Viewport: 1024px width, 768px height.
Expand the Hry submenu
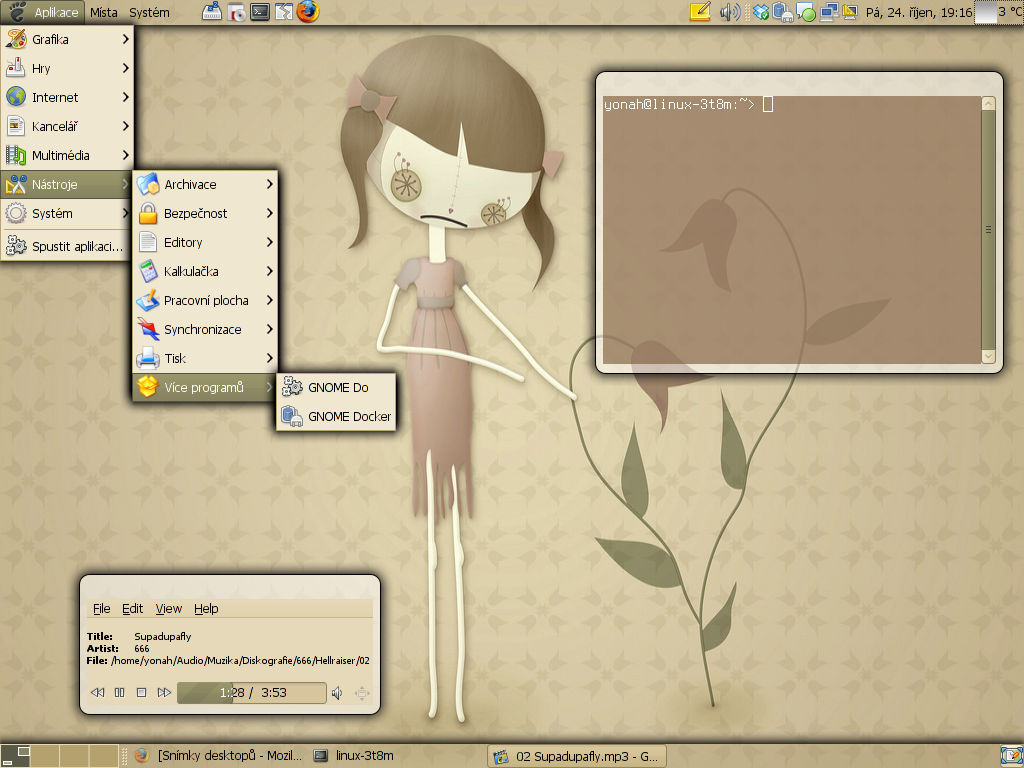click(67, 68)
